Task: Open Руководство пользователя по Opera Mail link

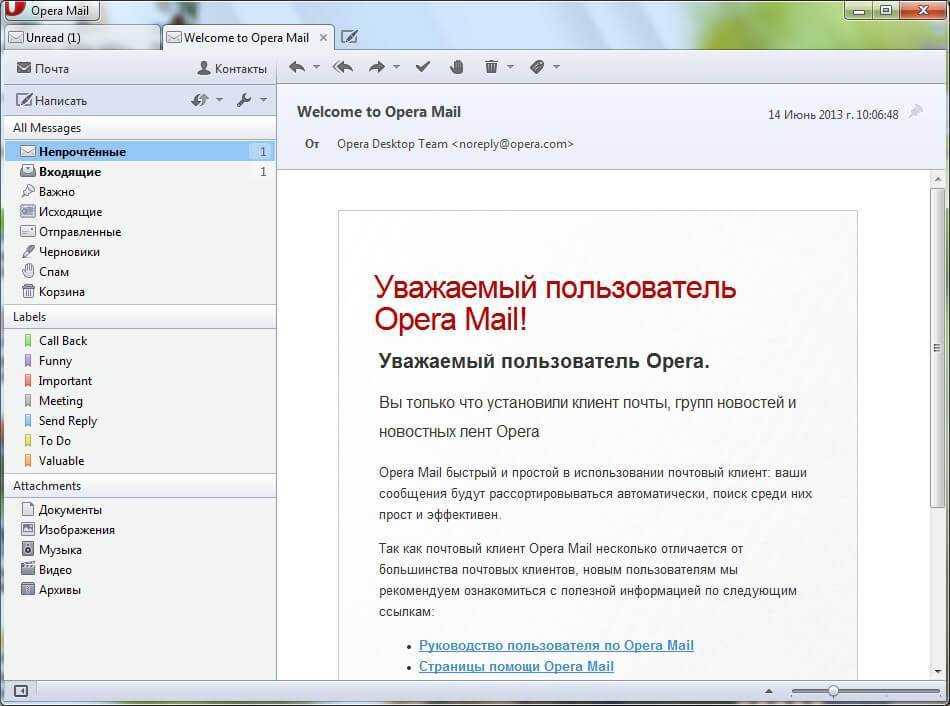Action: coord(556,645)
